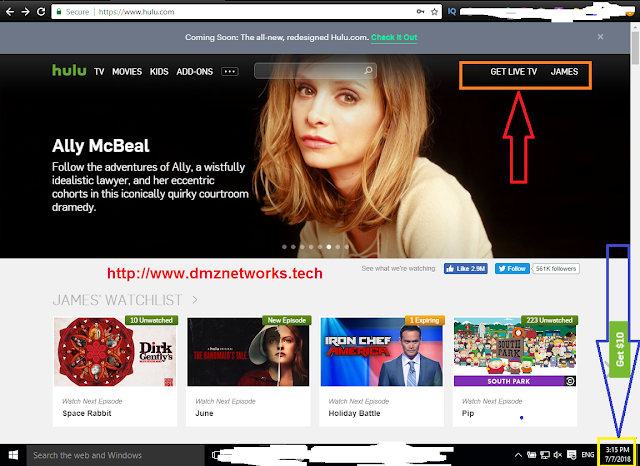Open the TV menu
640x466 pixels.
point(99,72)
